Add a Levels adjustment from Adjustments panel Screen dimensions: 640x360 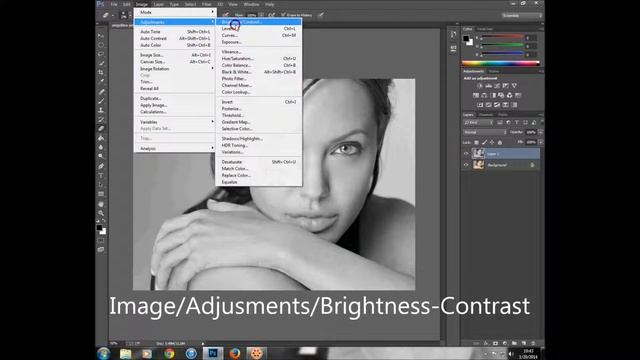click(x=489, y=86)
